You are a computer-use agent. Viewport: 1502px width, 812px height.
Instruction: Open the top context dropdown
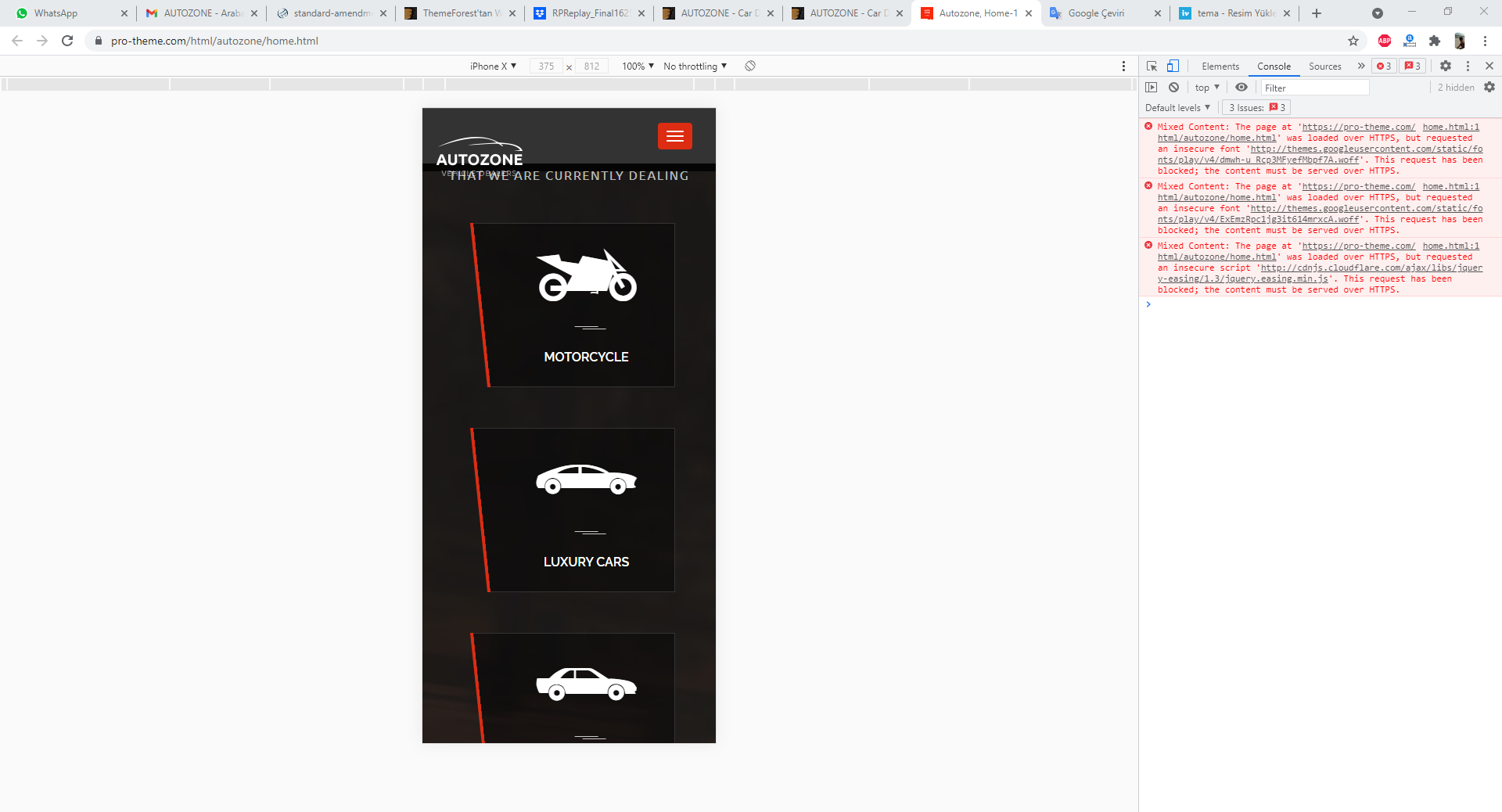pyautogui.click(x=1207, y=88)
